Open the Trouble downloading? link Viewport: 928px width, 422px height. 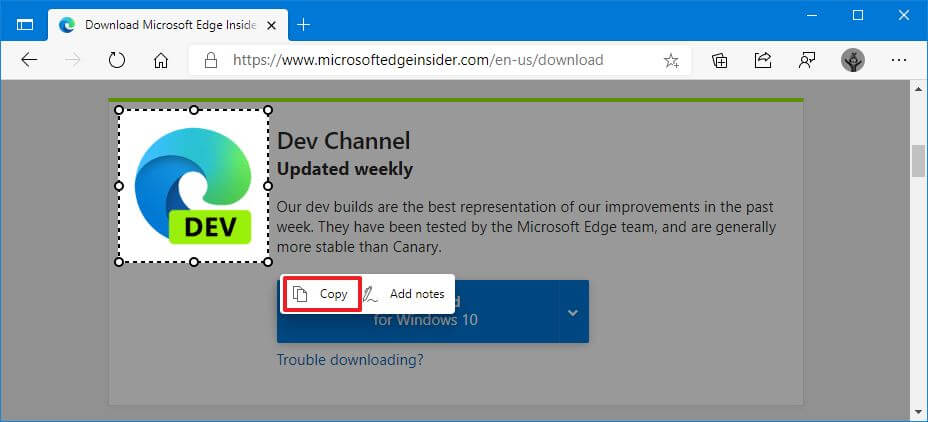click(x=350, y=359)
